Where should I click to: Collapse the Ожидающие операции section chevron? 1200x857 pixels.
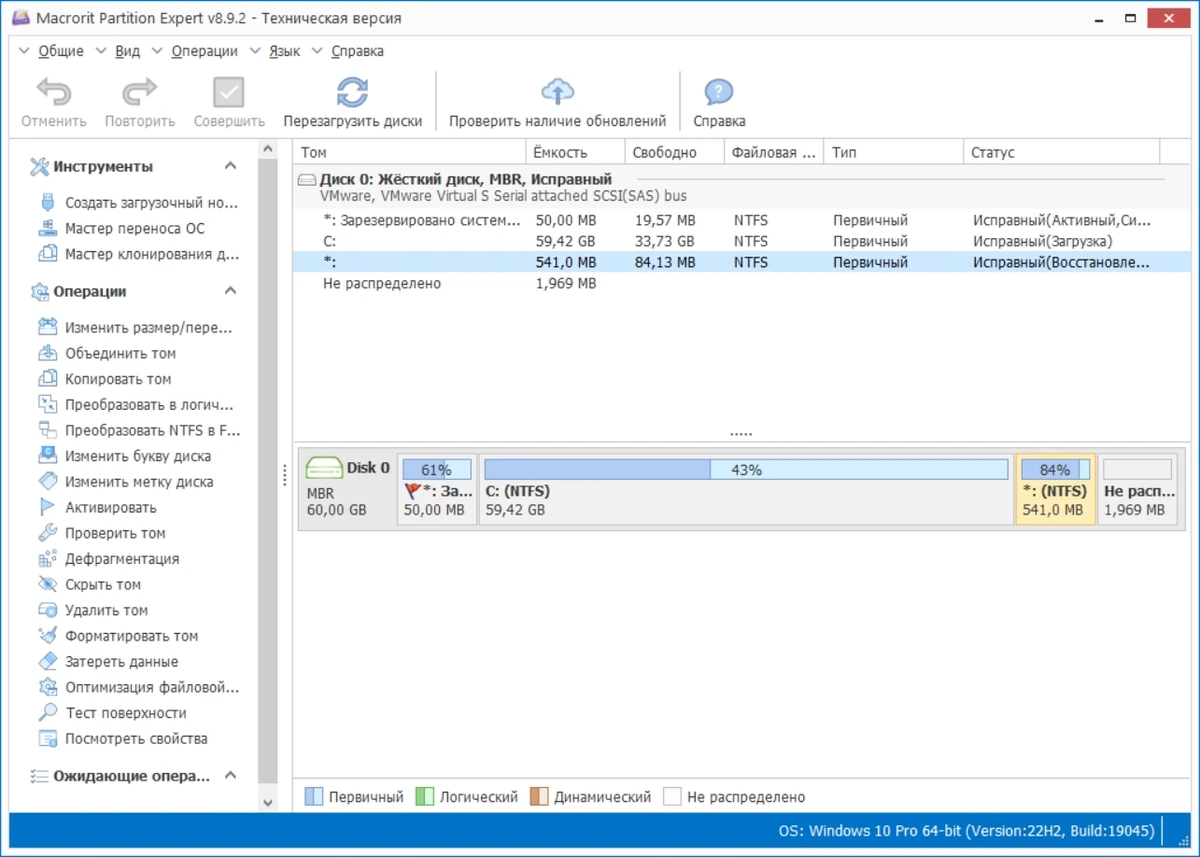tap(230, 775)
